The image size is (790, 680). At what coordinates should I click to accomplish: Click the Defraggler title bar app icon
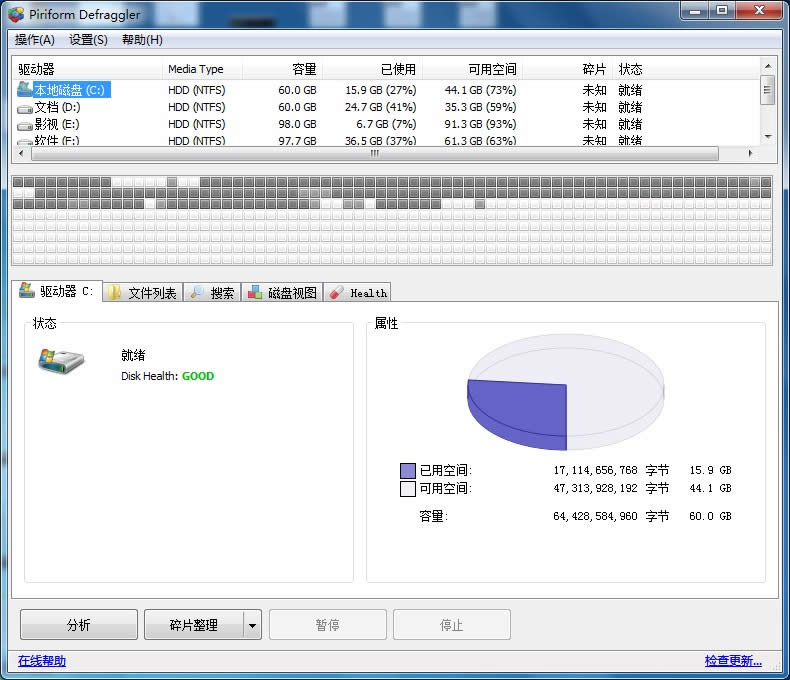[16, 12]
